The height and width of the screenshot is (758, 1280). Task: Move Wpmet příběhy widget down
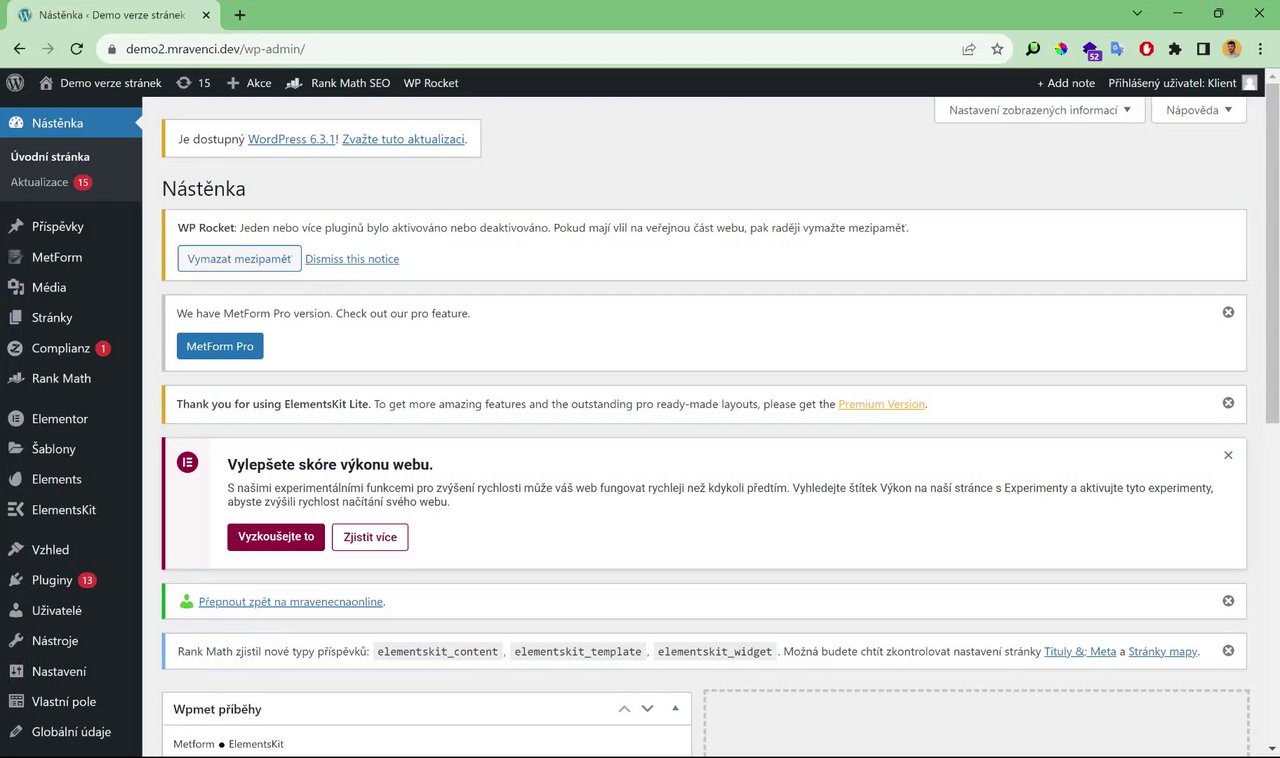(647, 709)
